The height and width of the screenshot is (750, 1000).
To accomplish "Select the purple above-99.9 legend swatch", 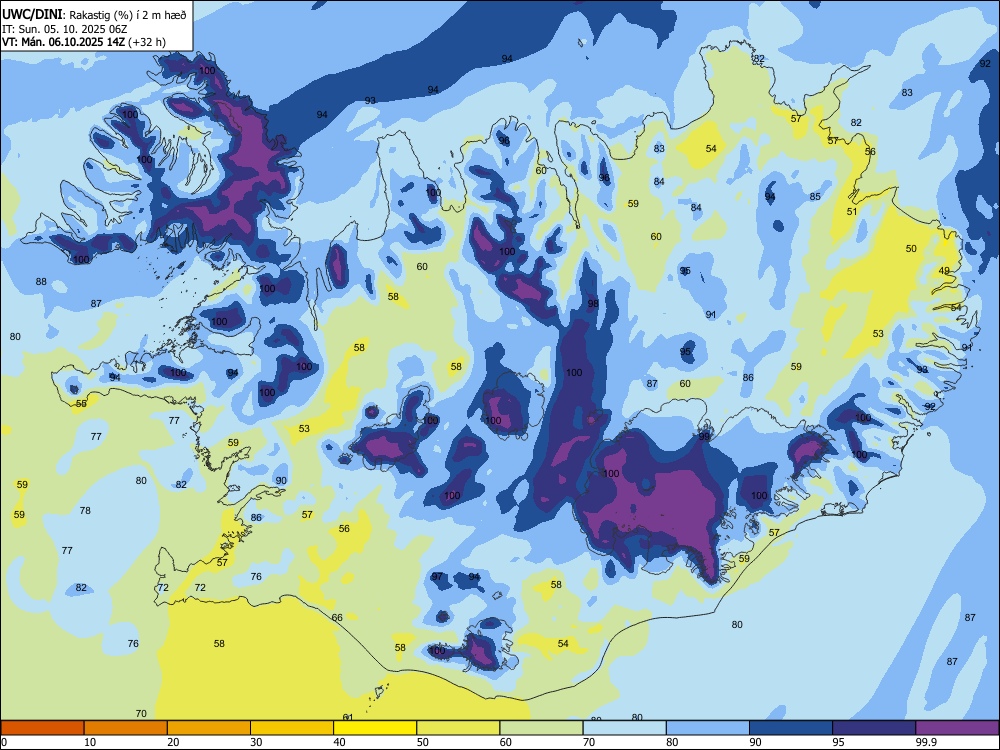I will point(957,728).
